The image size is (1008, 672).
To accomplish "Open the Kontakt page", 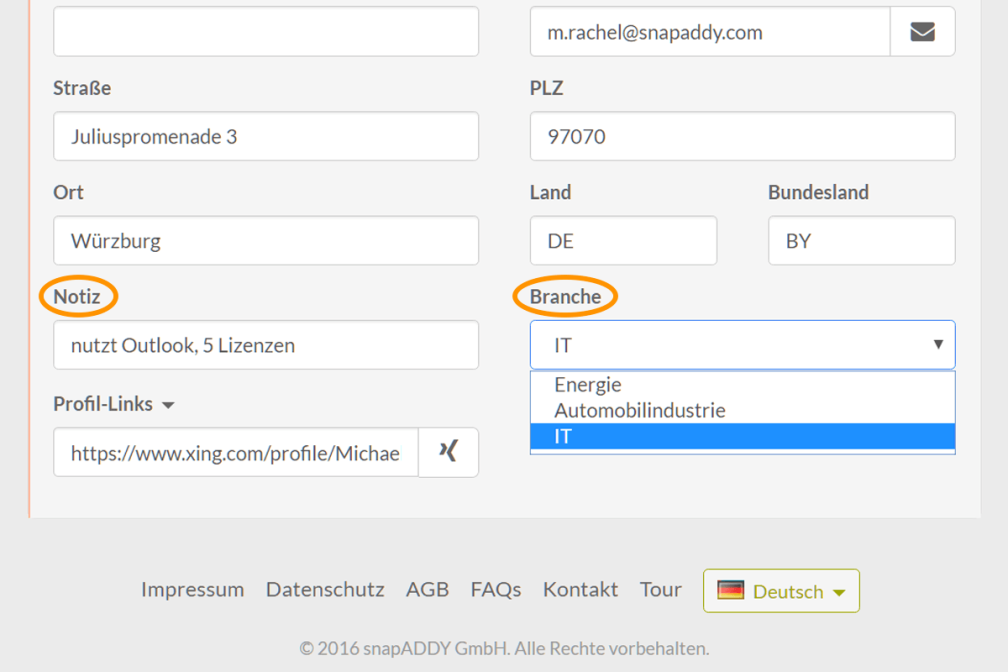I will pos(580,590).
